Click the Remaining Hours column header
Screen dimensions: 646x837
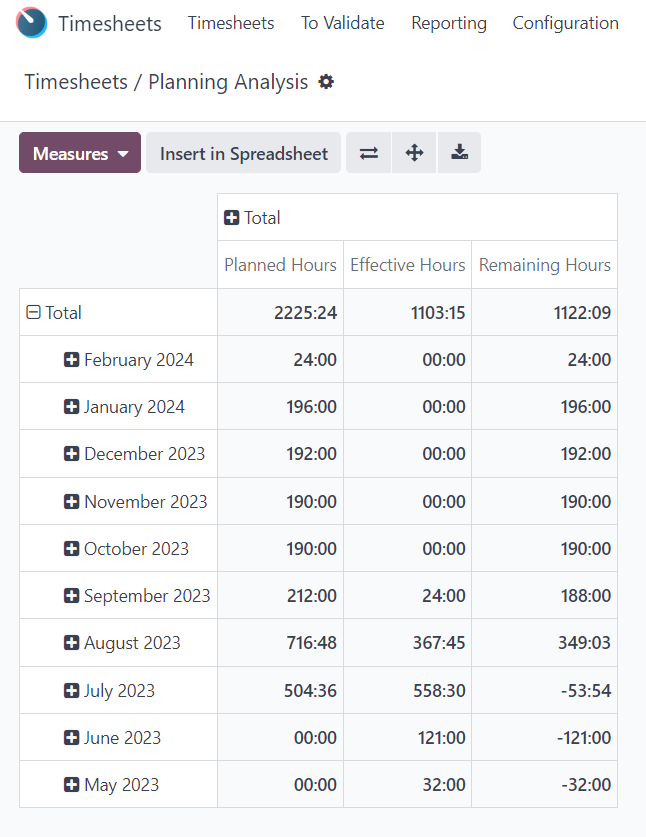tap(545, 265)
